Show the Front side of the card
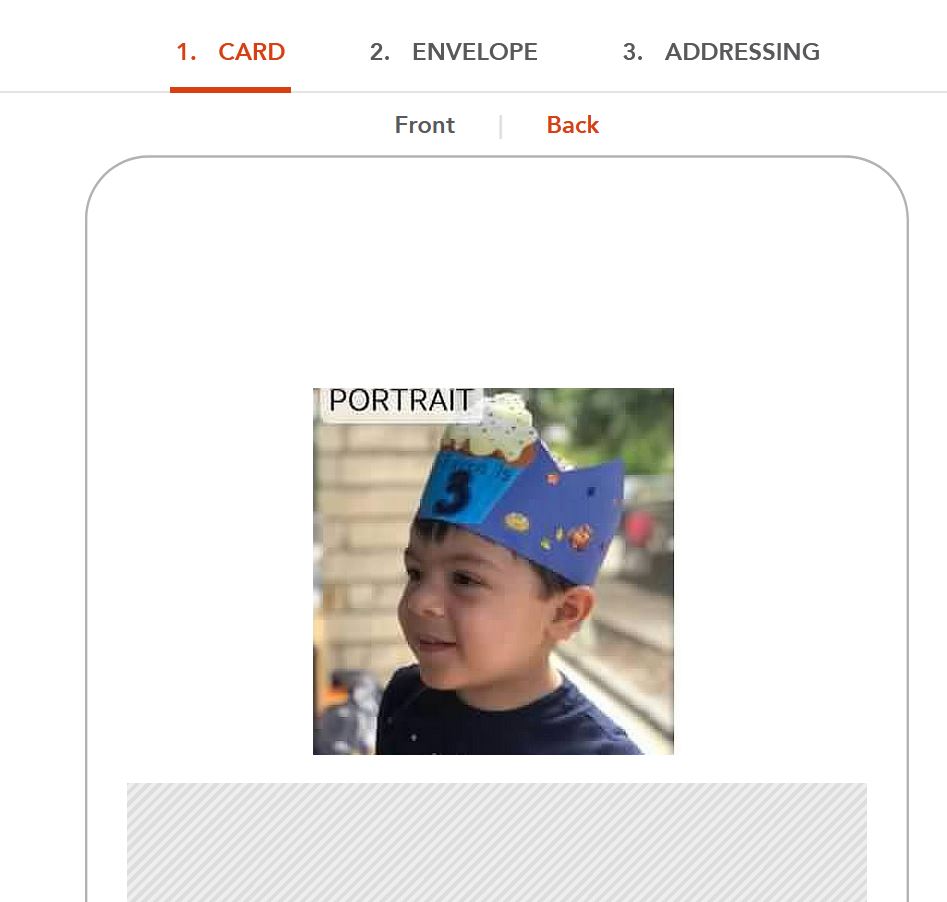Image resolution: width=947 pixels, height=902 pixels. coord(425,125)
